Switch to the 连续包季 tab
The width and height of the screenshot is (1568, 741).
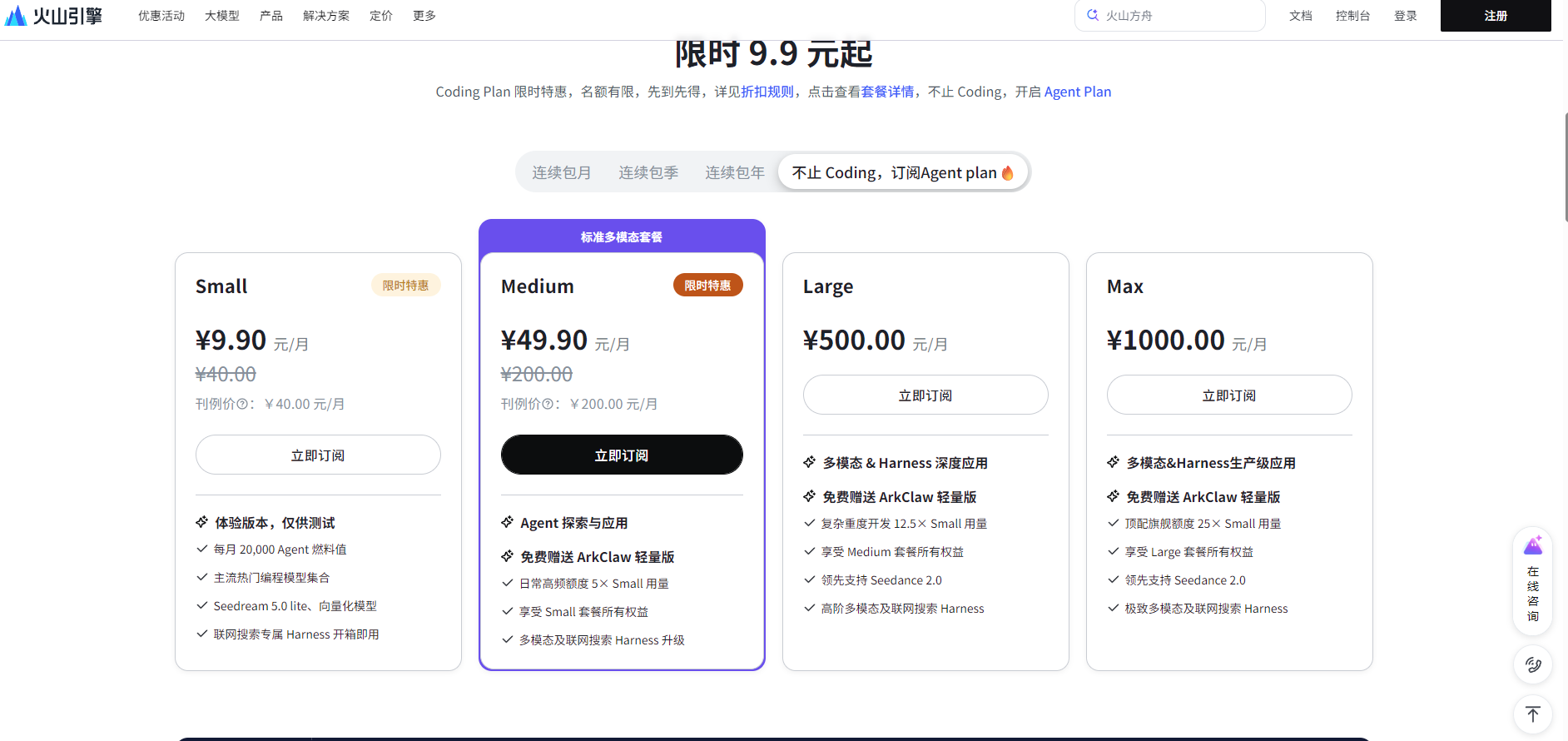pos(648,172)
